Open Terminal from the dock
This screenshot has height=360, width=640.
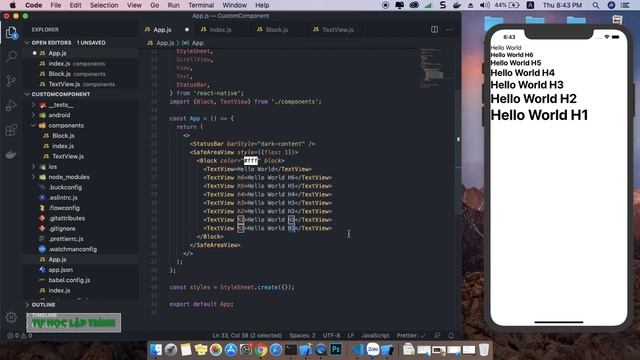click(291, 350)
